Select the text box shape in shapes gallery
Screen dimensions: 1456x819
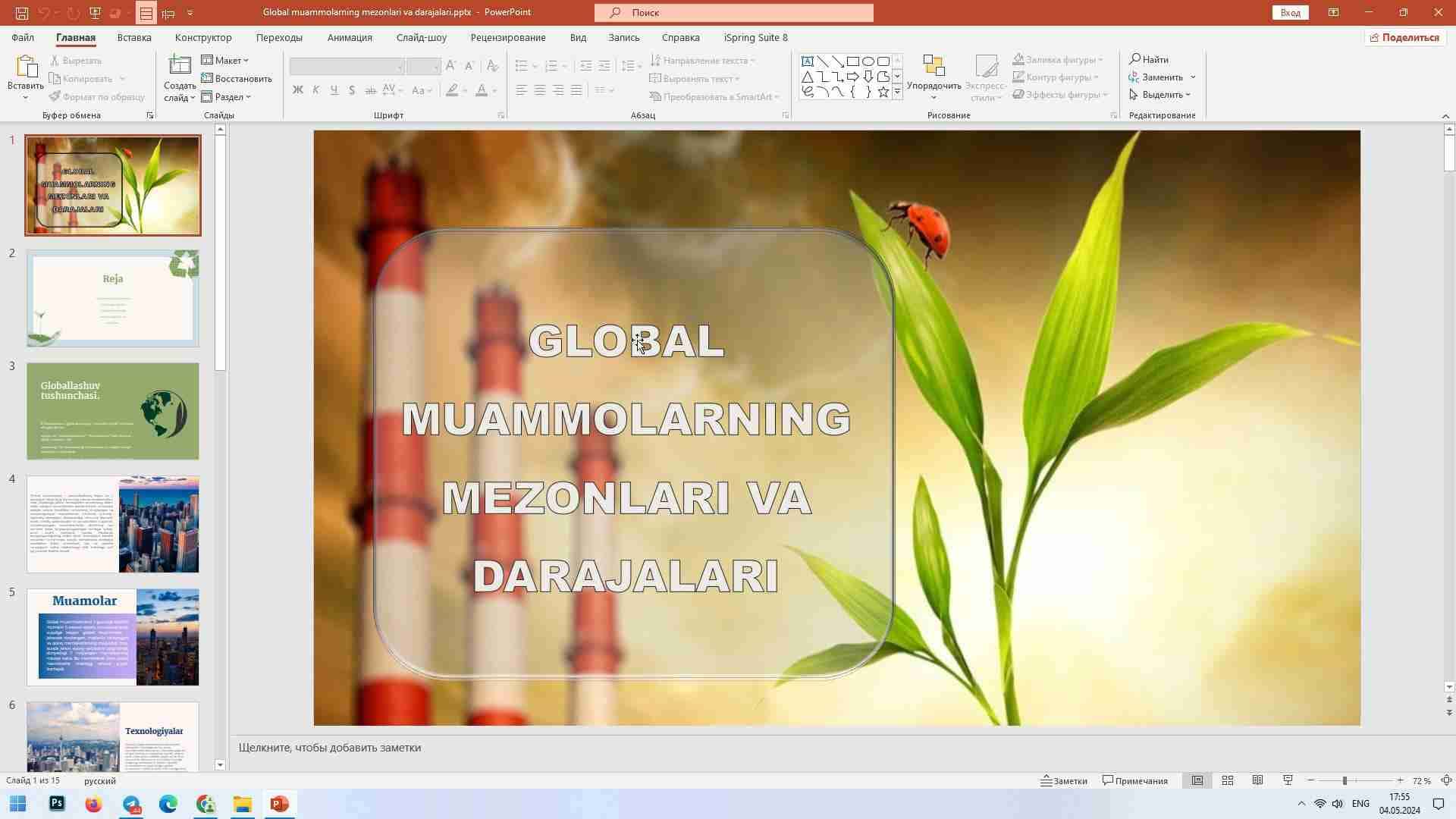tap(808, 61)
